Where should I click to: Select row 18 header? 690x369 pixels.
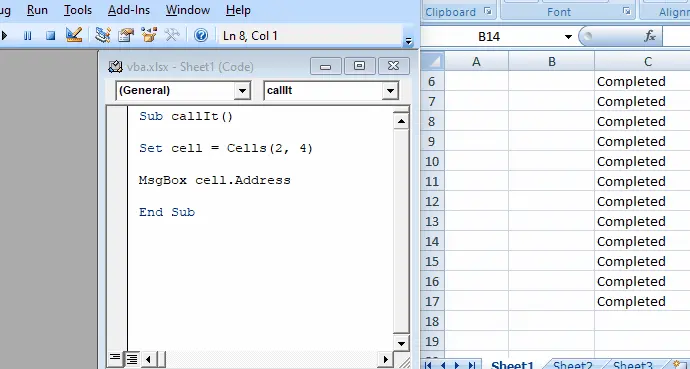[x=432, y=322]
